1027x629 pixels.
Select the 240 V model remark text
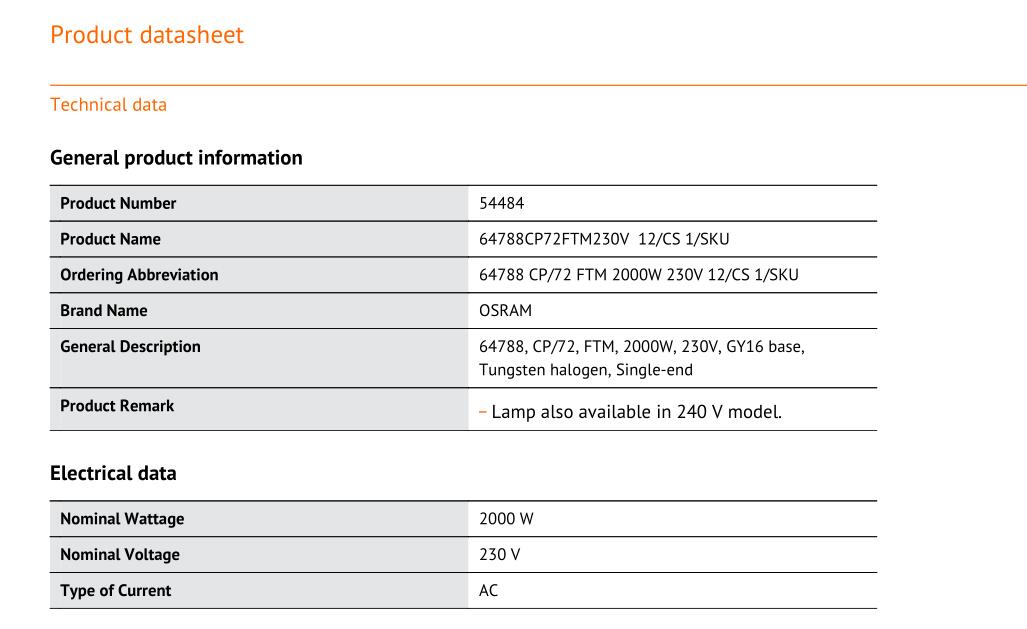point(636,412)
